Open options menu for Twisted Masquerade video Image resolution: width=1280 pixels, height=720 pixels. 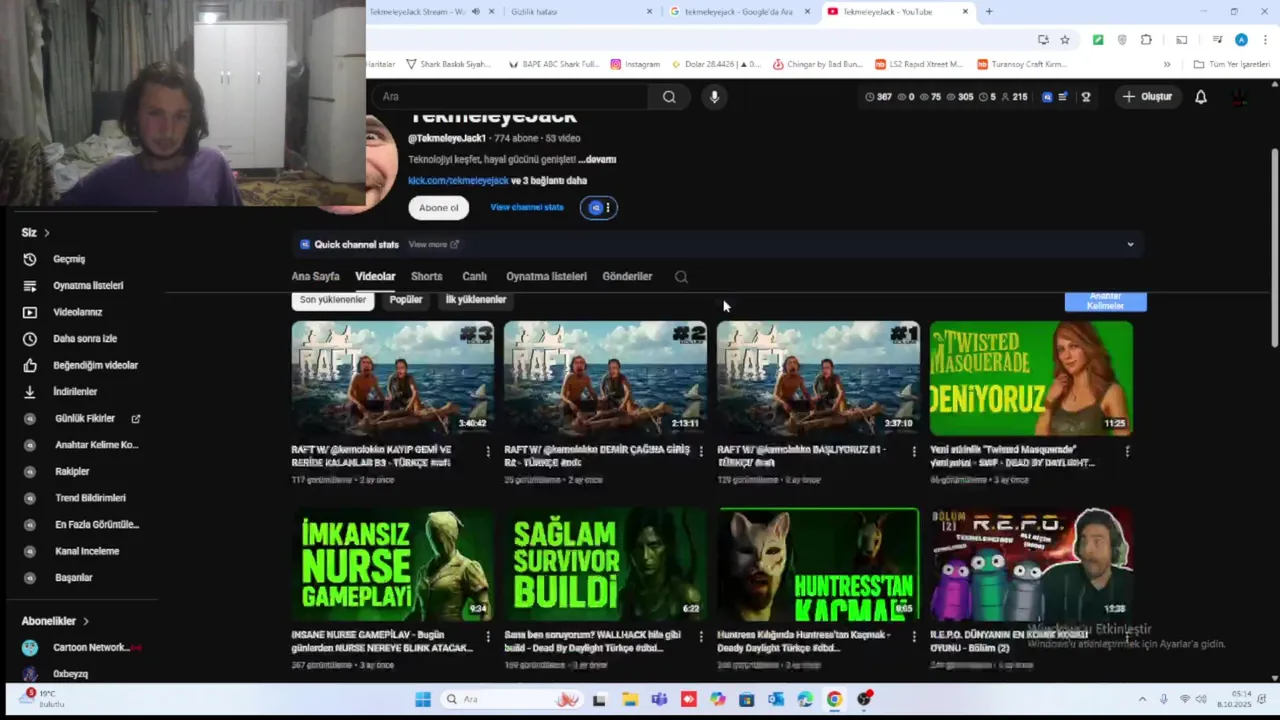coord(1127,452)
